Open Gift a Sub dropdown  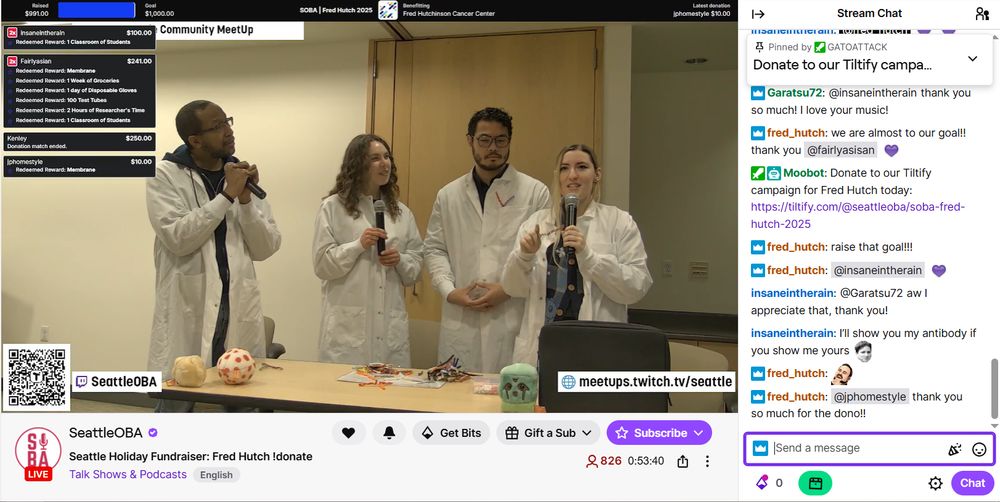click(548, 432)
